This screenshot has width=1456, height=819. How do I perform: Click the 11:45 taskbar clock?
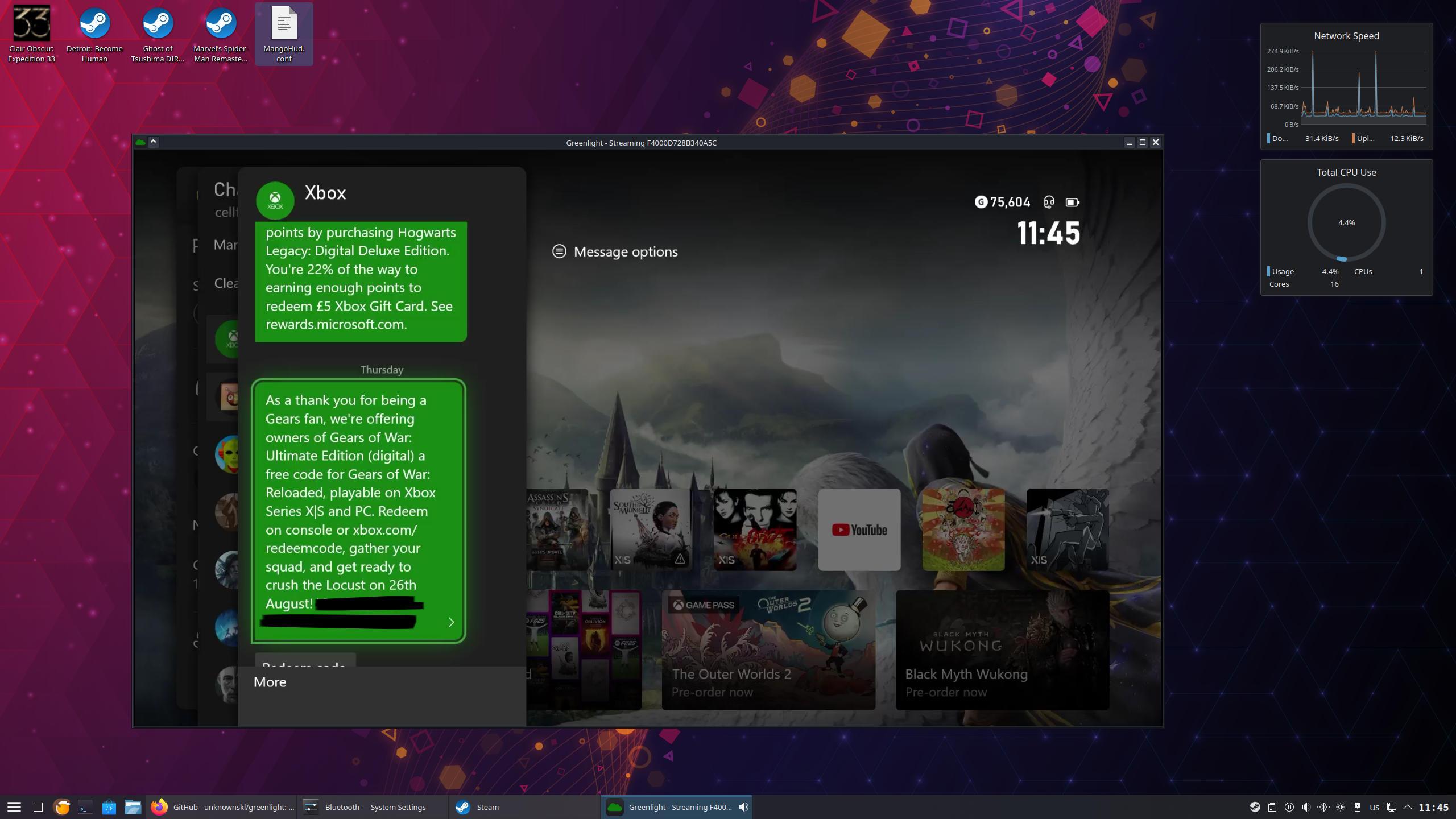[x=1434, y=807]
